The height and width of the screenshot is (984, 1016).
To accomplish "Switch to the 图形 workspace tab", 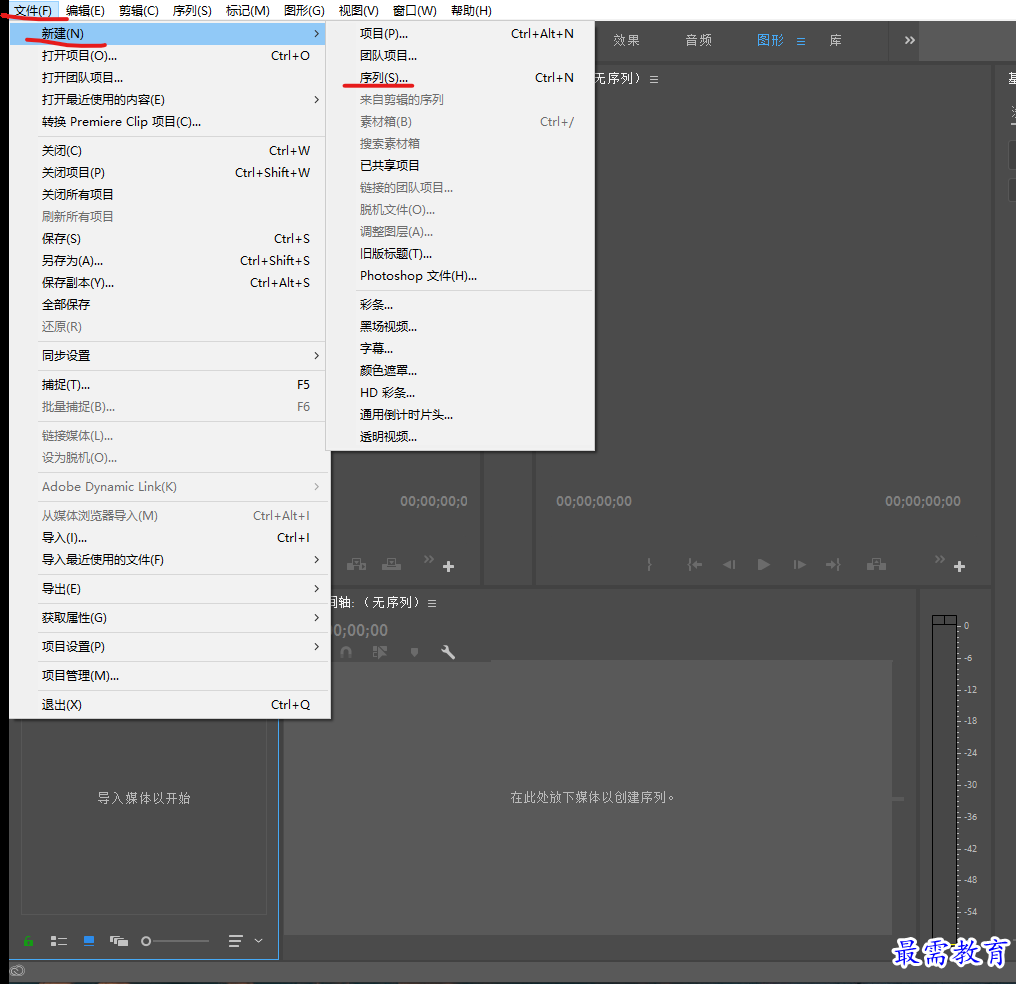I will [770, 40].
